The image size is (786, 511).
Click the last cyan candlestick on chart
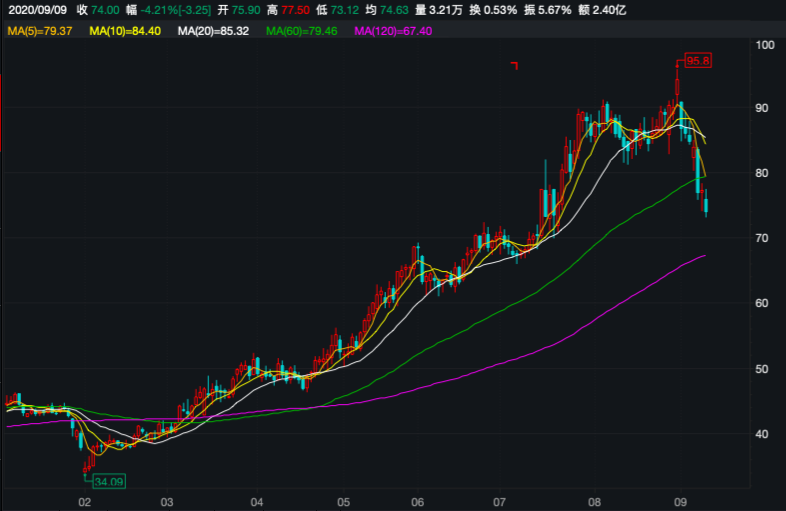[x=707, y=206]
